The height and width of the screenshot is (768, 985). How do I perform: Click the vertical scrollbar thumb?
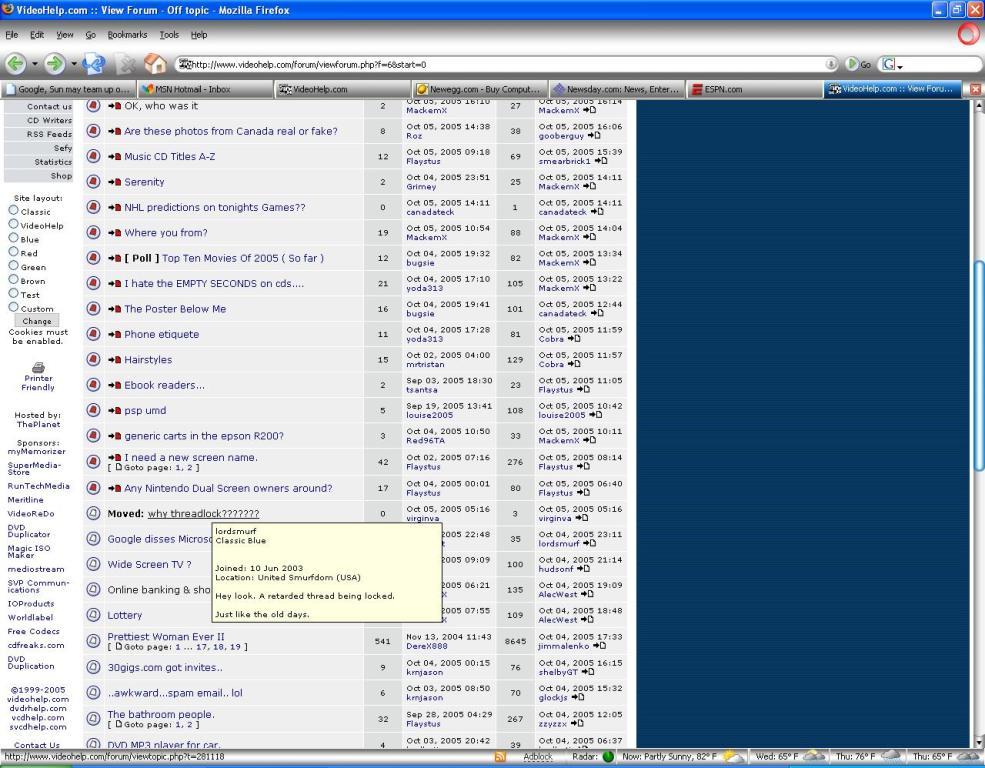pos(979,364)
